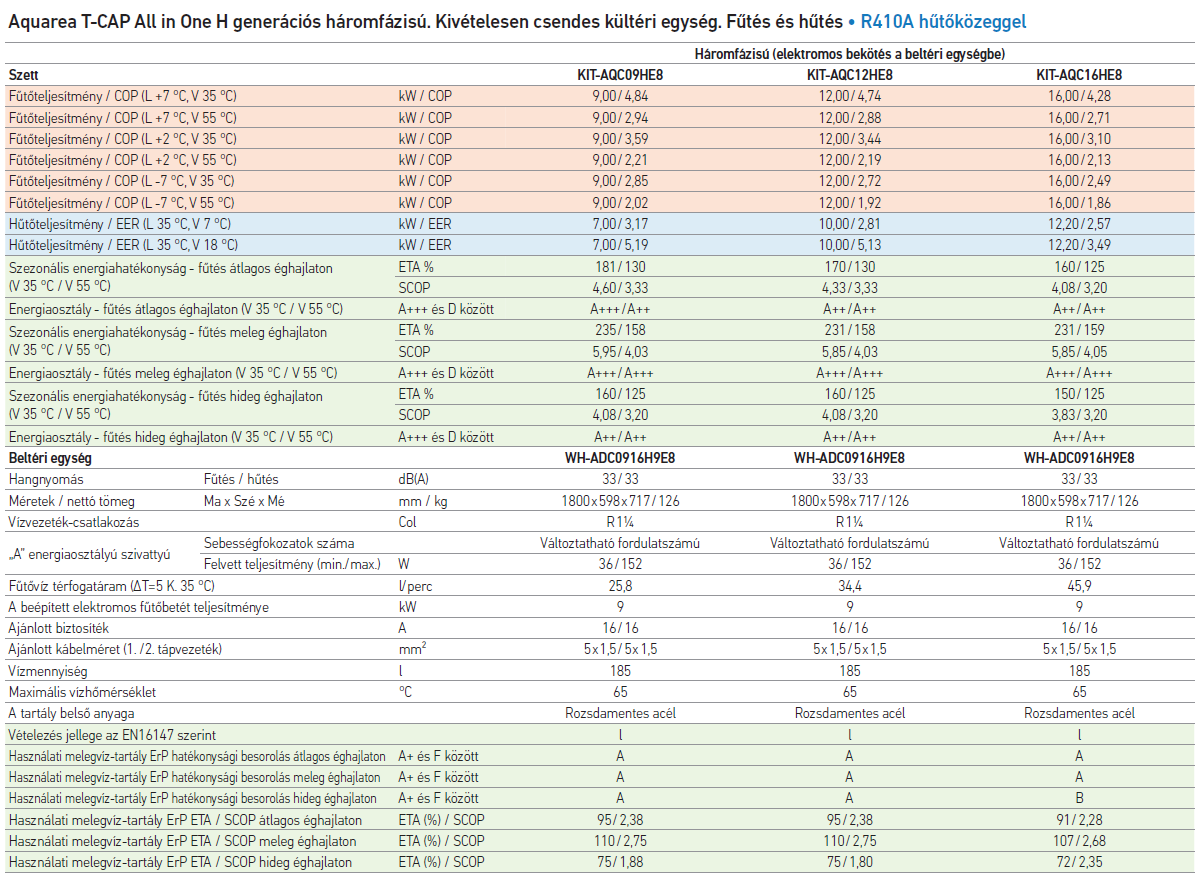
Task: Click the value 16,00/ 1,86
Action: click(1079, 202)
